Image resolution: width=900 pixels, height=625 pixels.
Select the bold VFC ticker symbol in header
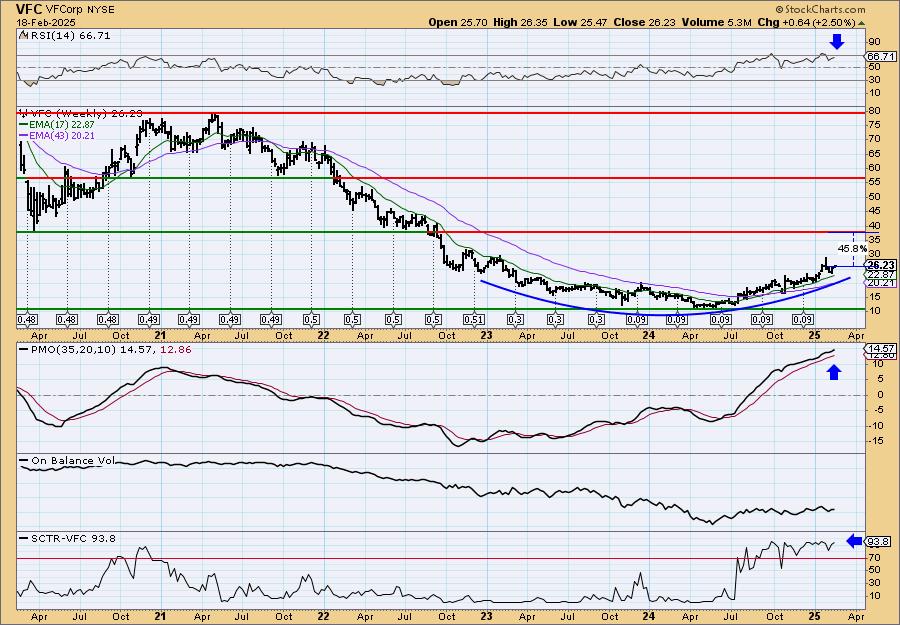pos(28,9)
